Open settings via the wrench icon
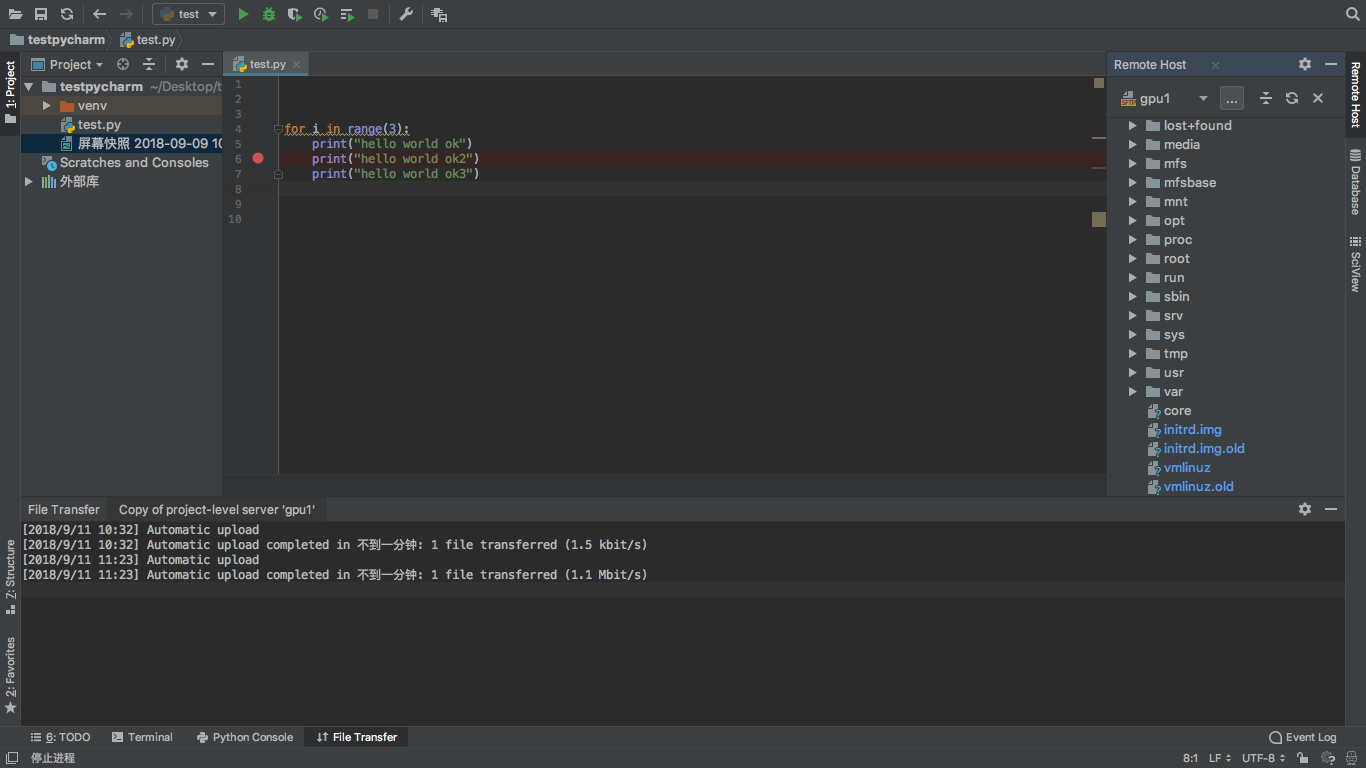Image resolution: width=1366 pixels, height=768 pixels. pos(406,14)
